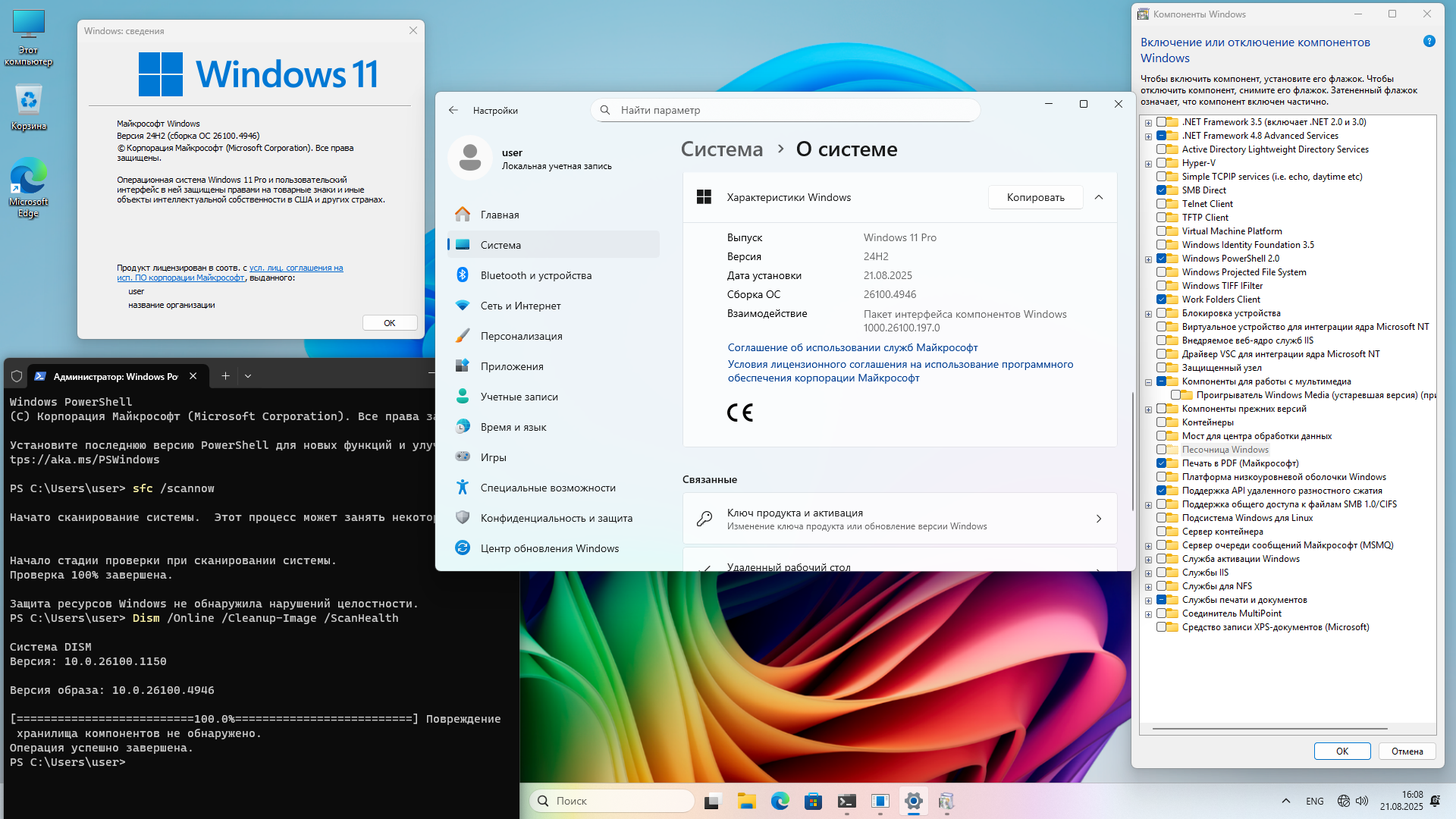Uncheck SMB Direct component
This screenshot has width=1456, height=819.
[1161, 190]
